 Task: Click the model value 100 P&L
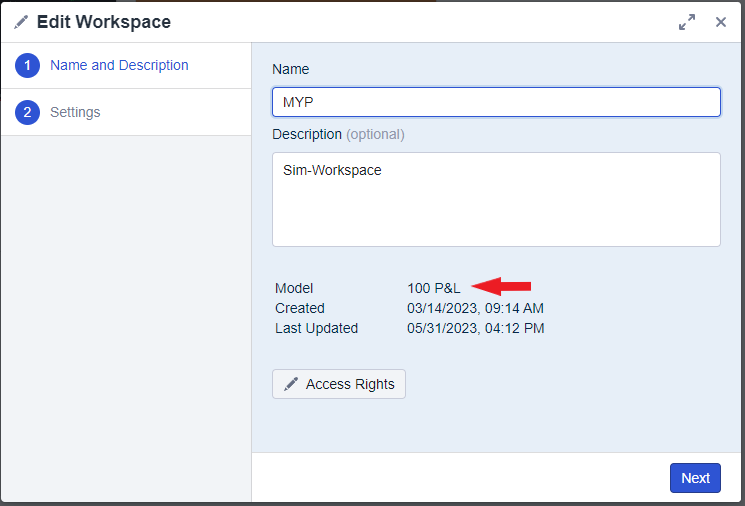pos(433,288)
